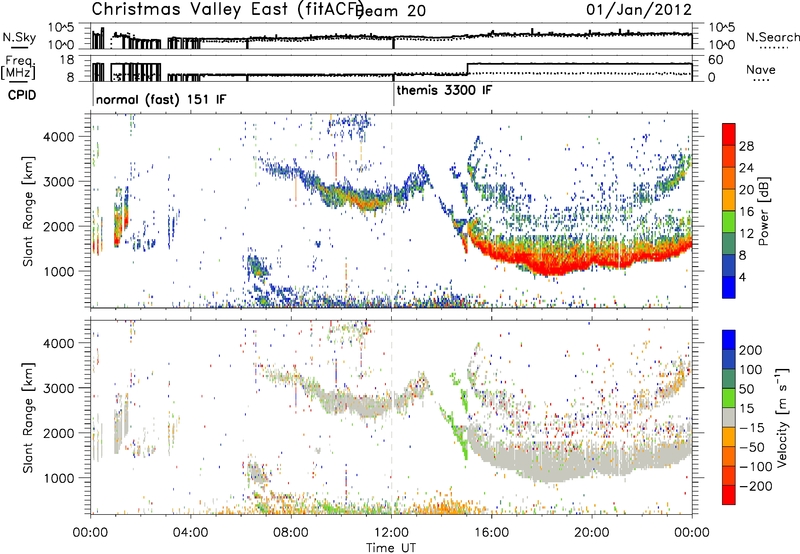
Task: Click the 'Time UT' axis label
Action: pos(391,548)
